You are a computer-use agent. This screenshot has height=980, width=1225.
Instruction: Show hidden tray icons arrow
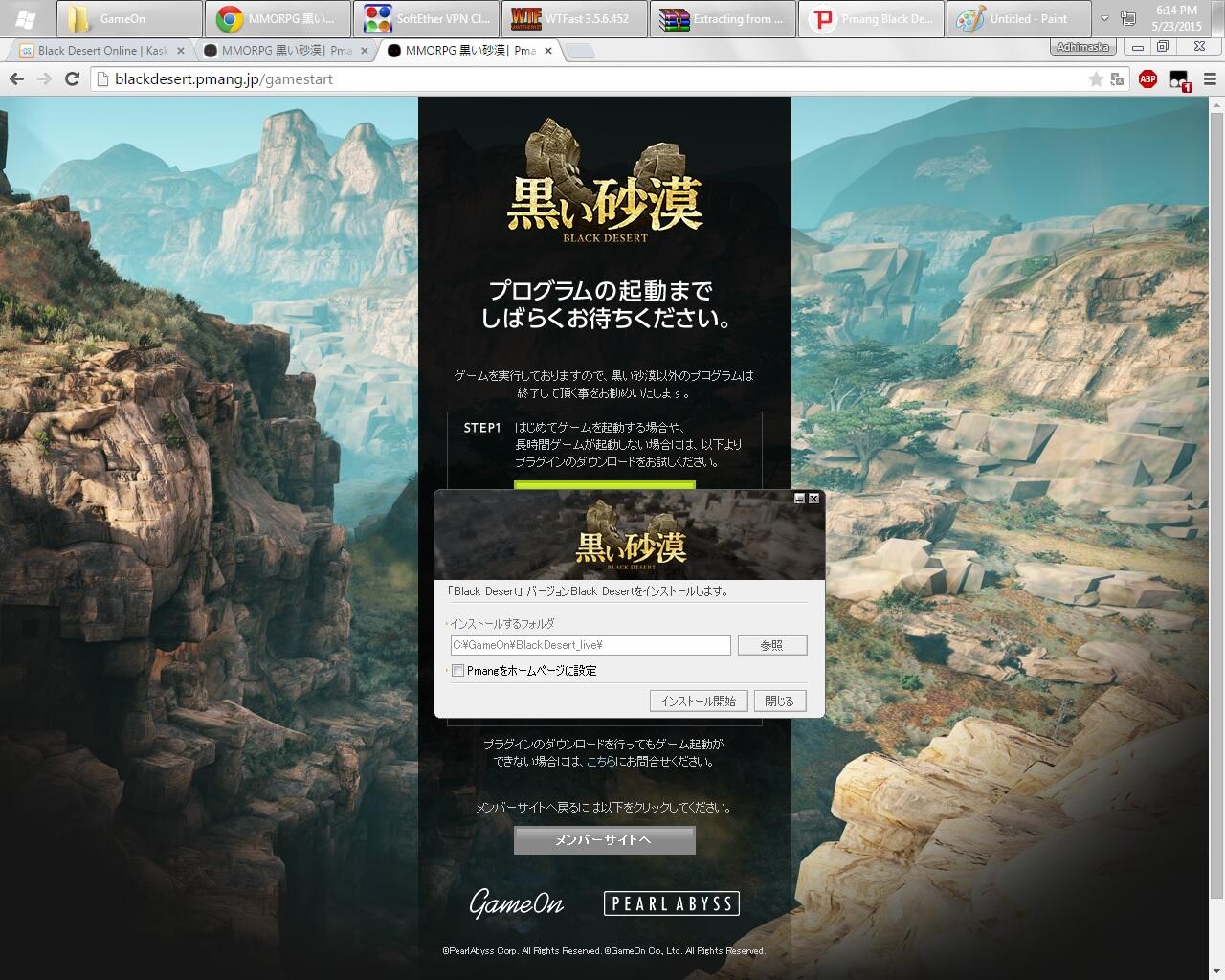pos(1104,19)
